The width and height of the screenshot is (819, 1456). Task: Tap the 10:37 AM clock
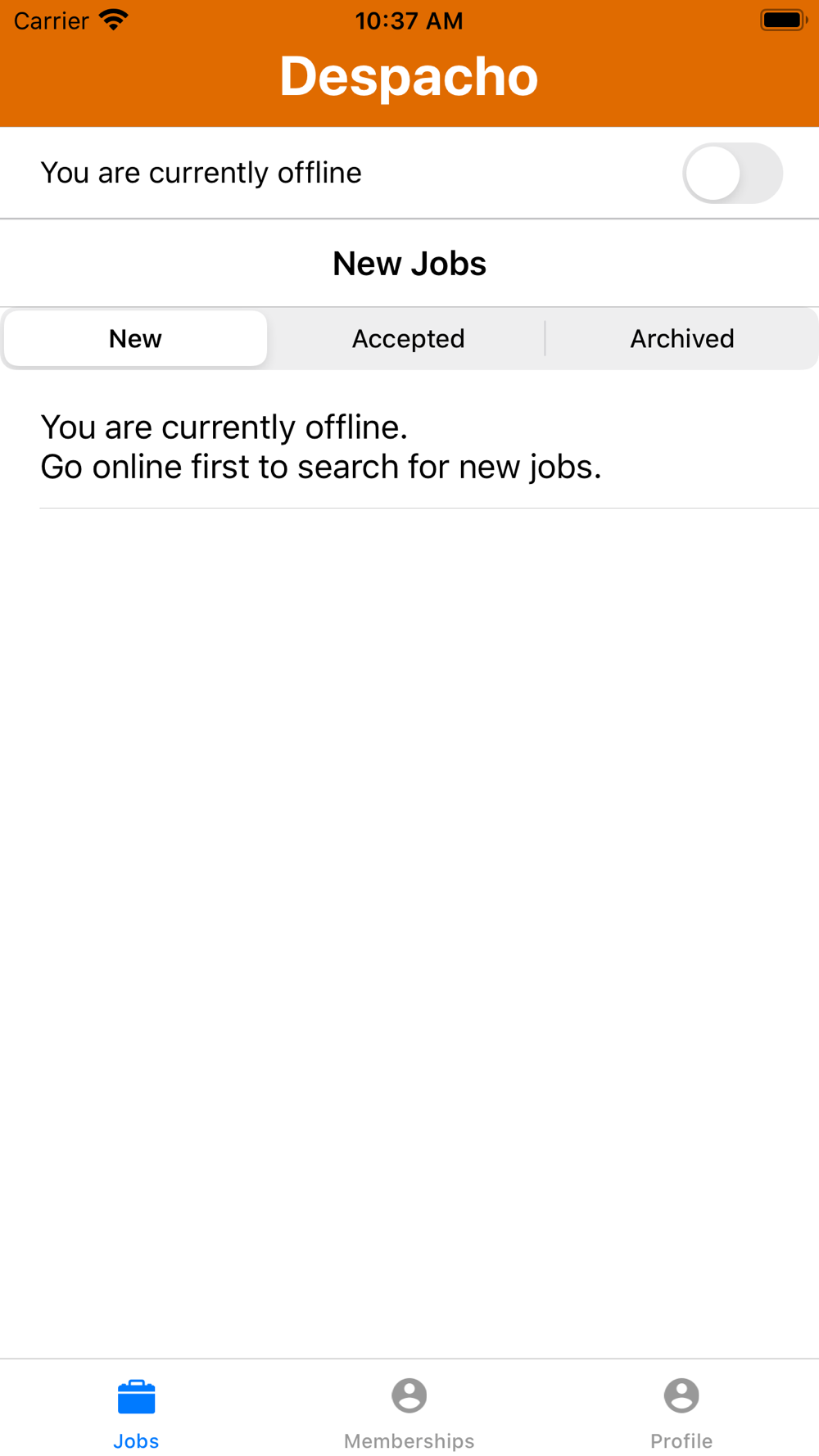pyautogui.click(x=409, y=20)
